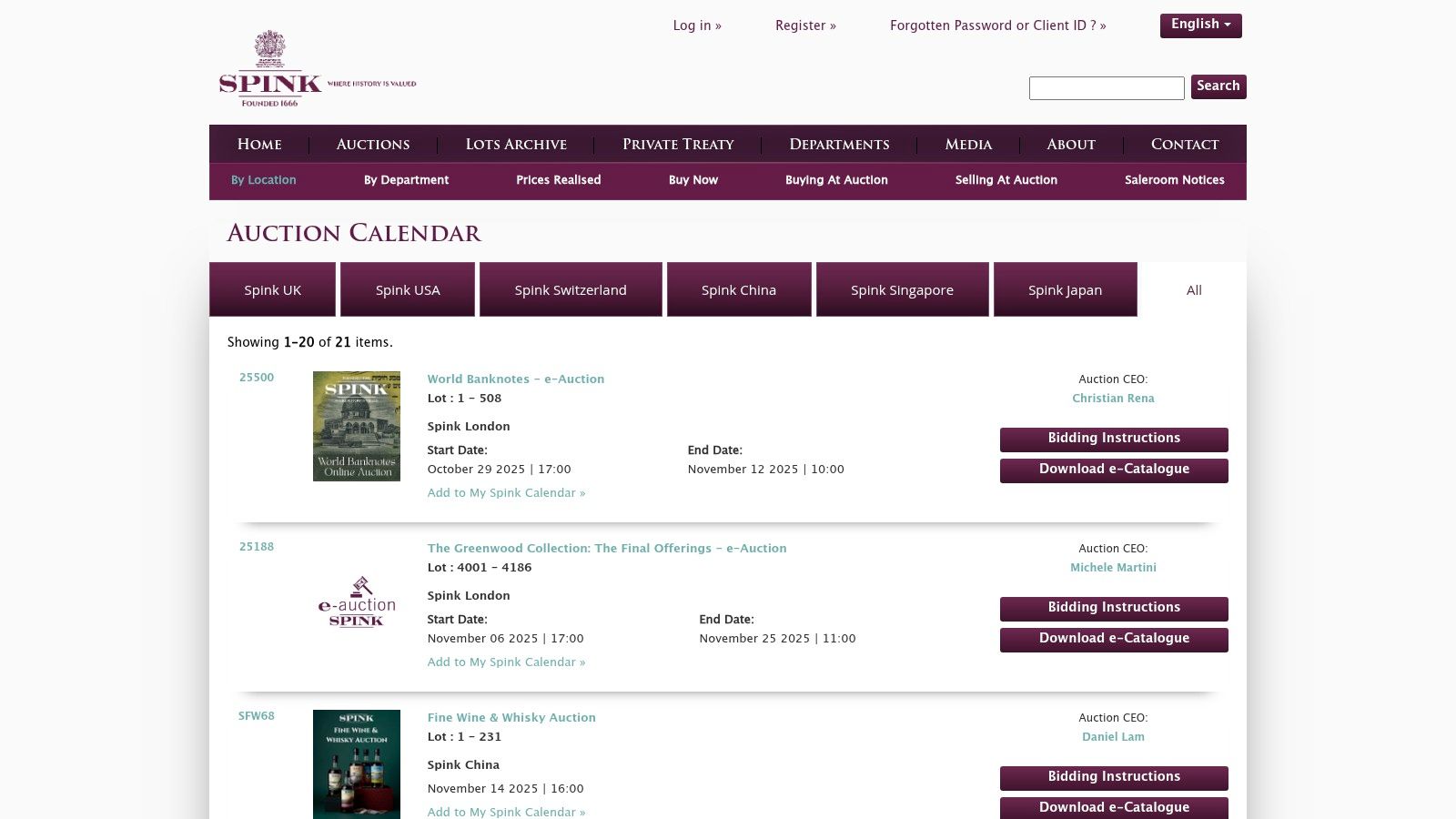
Task: Add Fine Wine & Whisky auction to My Spink Calendar
Action: pos(507,812)
